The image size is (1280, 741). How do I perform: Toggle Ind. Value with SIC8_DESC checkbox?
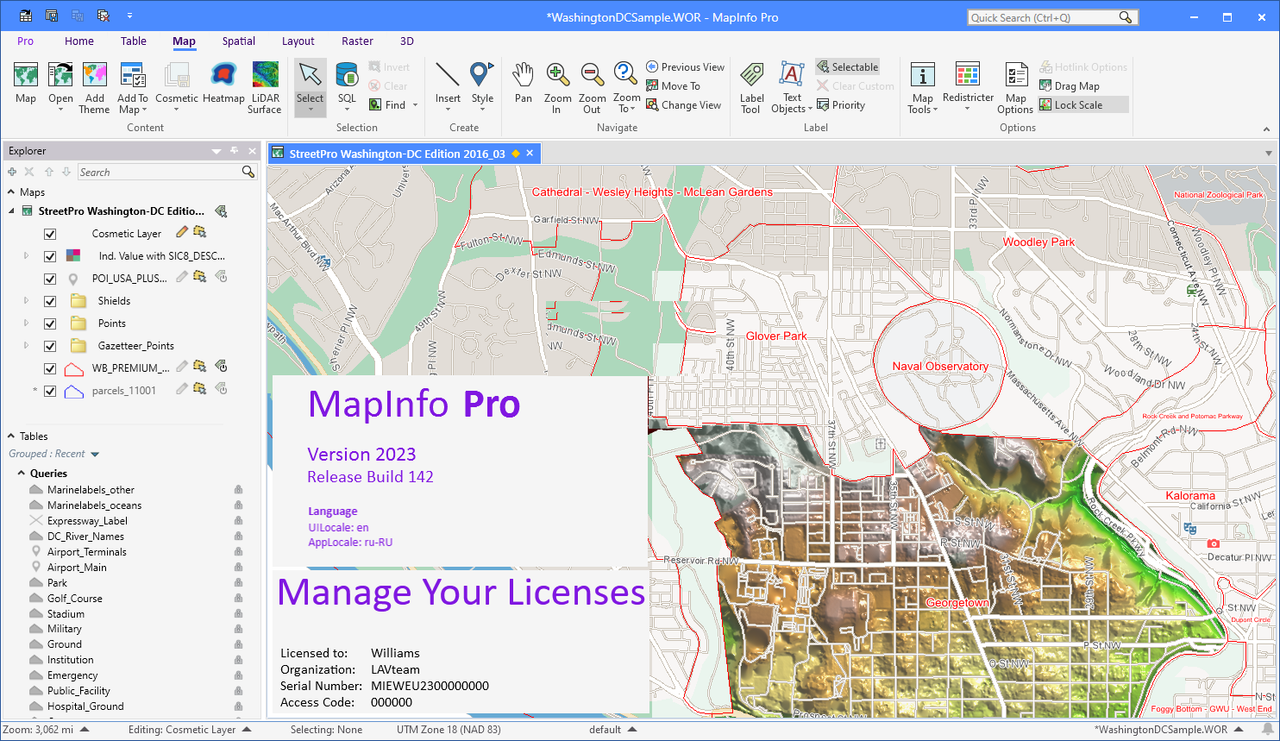pyautogui.click(x=50, y=256)
